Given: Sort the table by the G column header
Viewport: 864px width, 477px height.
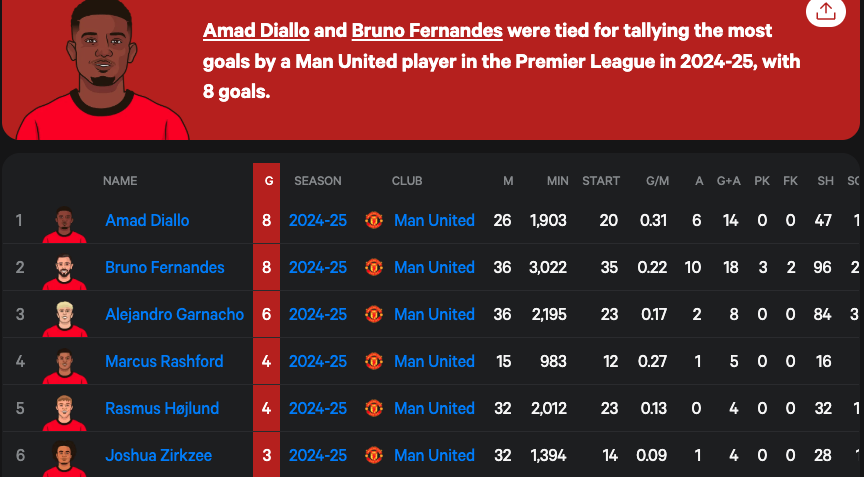Looking at the screenshot, I should point(268,181).
